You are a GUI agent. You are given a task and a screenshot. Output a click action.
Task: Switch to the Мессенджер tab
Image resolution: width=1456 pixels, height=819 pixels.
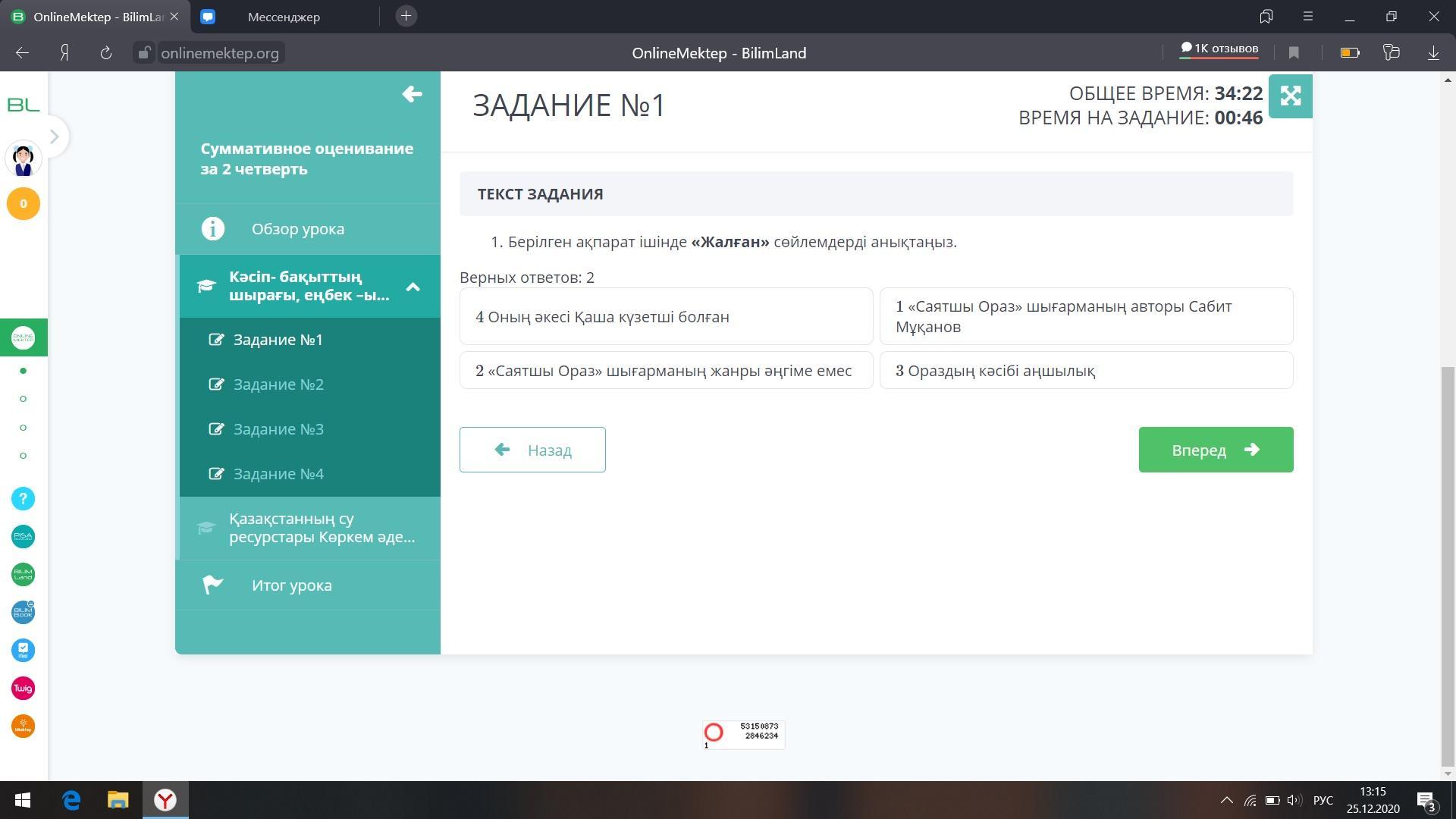coord(284,17)
